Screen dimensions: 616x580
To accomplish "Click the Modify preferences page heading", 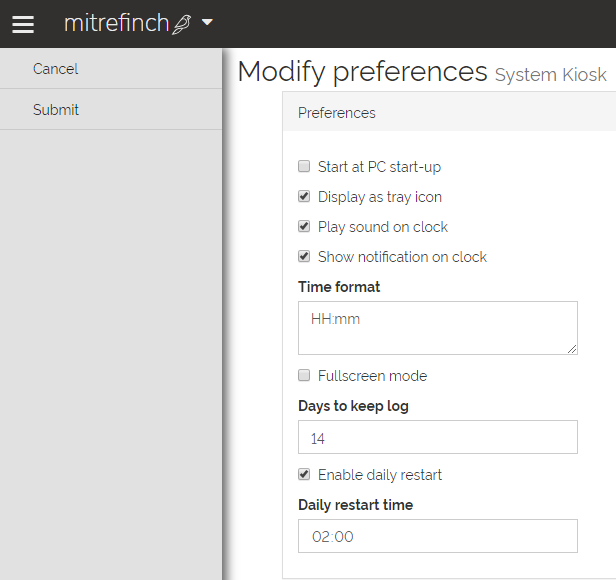I will [362, 72].
